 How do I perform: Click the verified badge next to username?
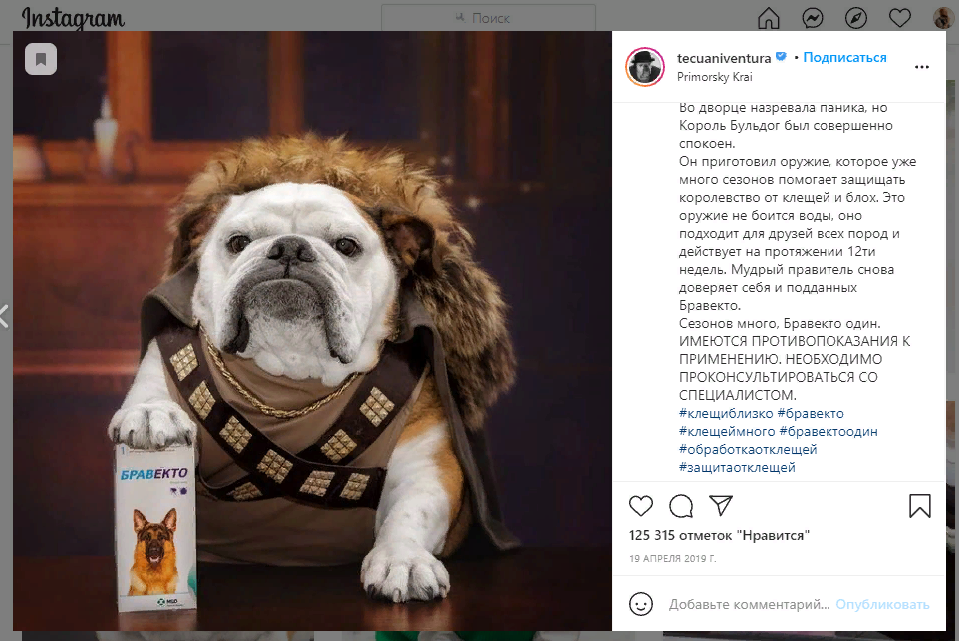tap(781, 57)
